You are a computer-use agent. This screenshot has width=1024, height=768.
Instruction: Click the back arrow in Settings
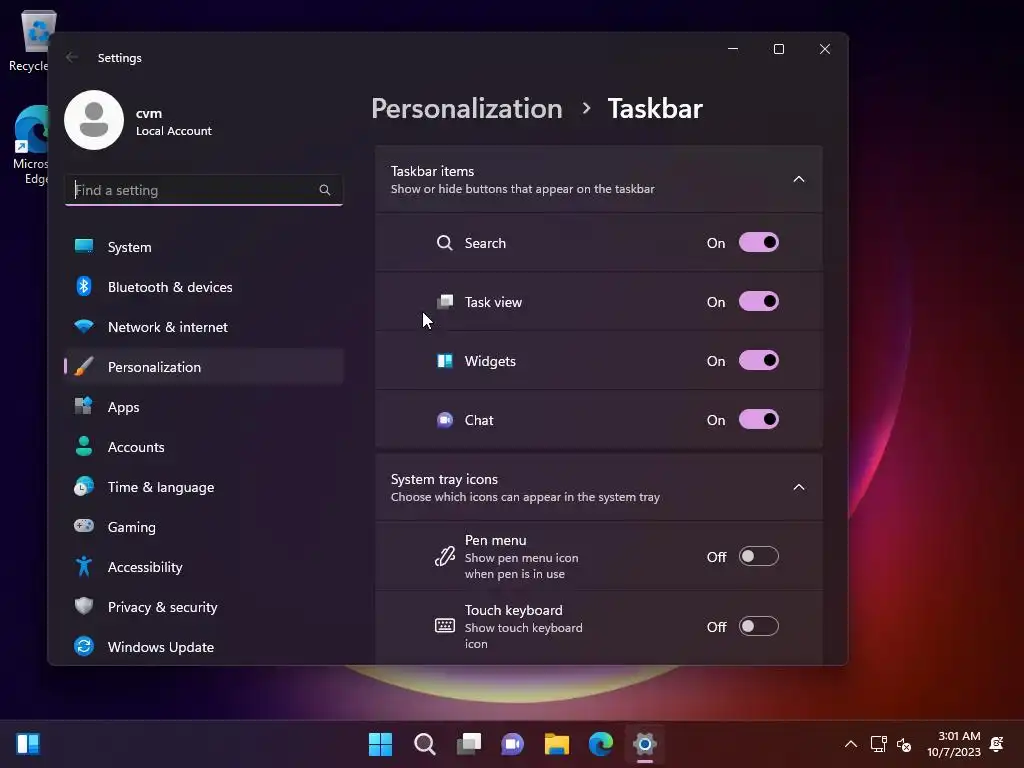pyautogui.click(x=72, y=57)
